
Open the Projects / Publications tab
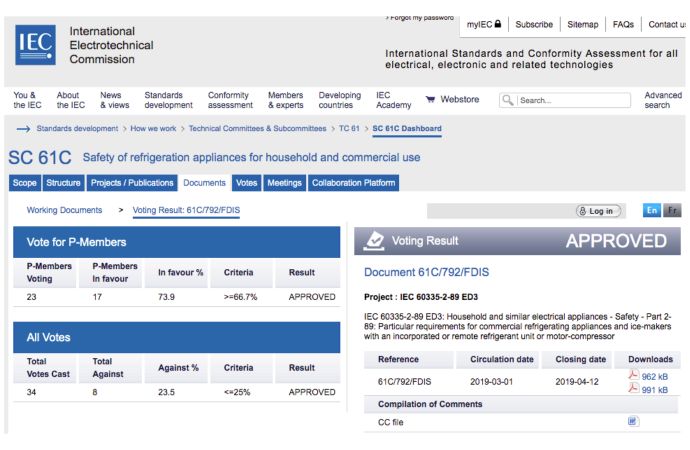click(x=132, y=183)
